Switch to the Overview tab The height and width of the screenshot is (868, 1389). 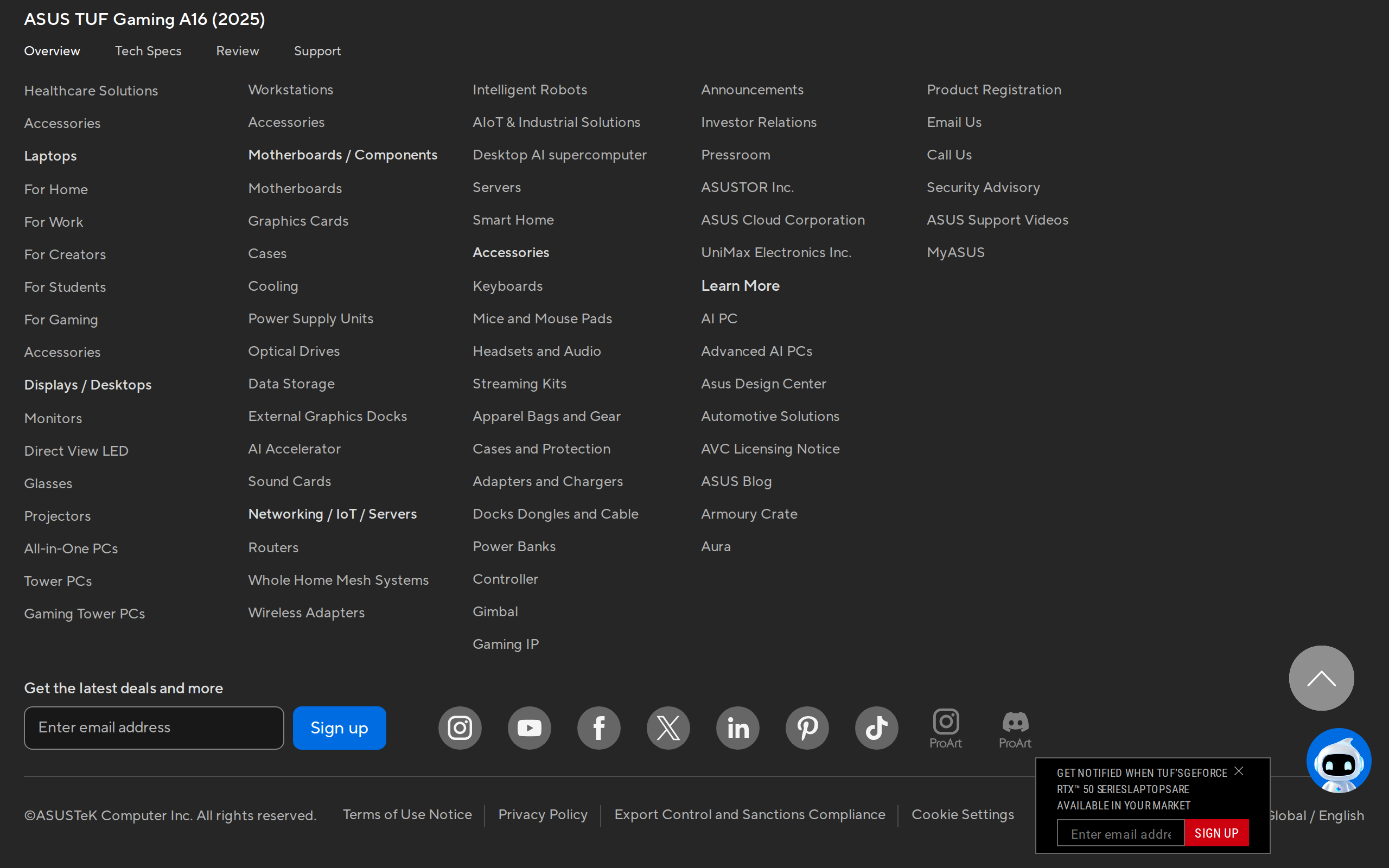52,51
